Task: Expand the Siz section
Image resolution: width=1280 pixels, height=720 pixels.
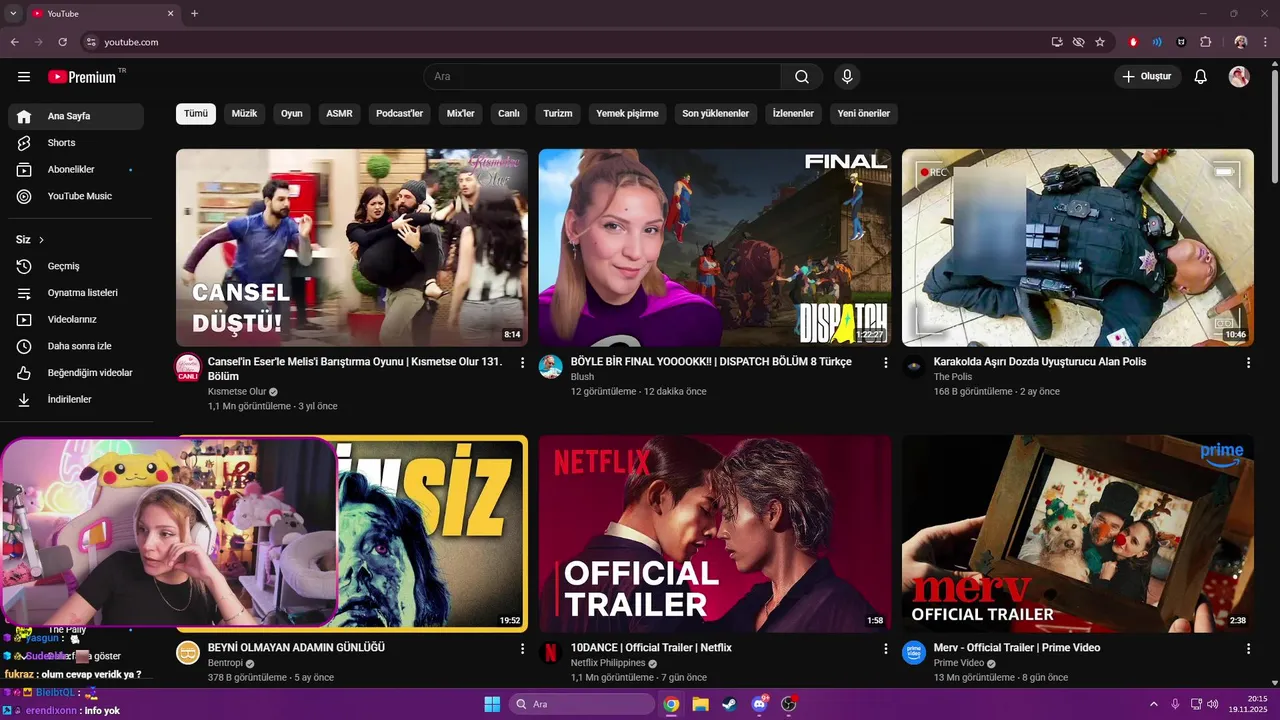Action: coord(30,240)
